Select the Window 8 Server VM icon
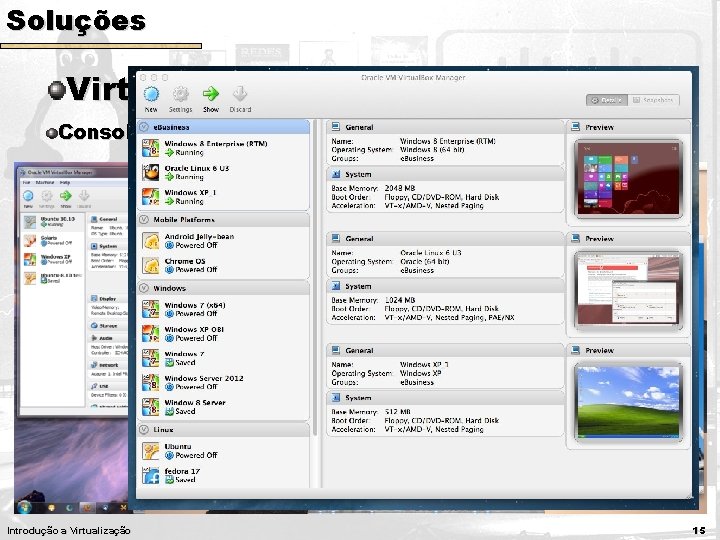The image size is (720, 540). click(x=151, y=406)
